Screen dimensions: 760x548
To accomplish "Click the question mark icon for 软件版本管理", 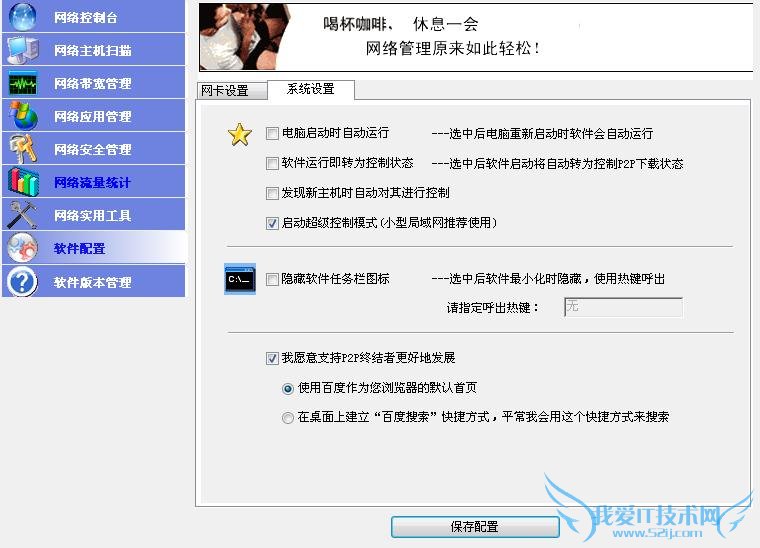I will point(23,282).
